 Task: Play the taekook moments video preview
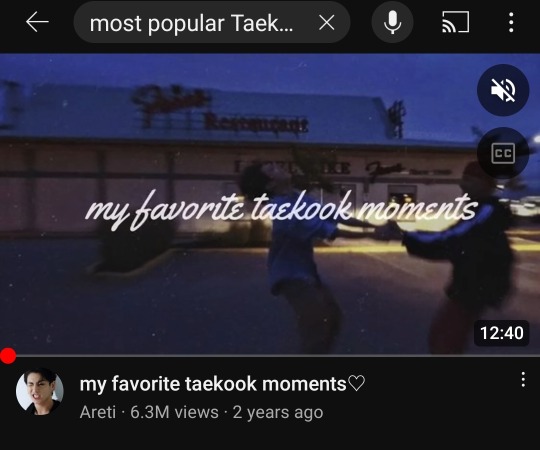pyautogui.click(x=241, y=204)
